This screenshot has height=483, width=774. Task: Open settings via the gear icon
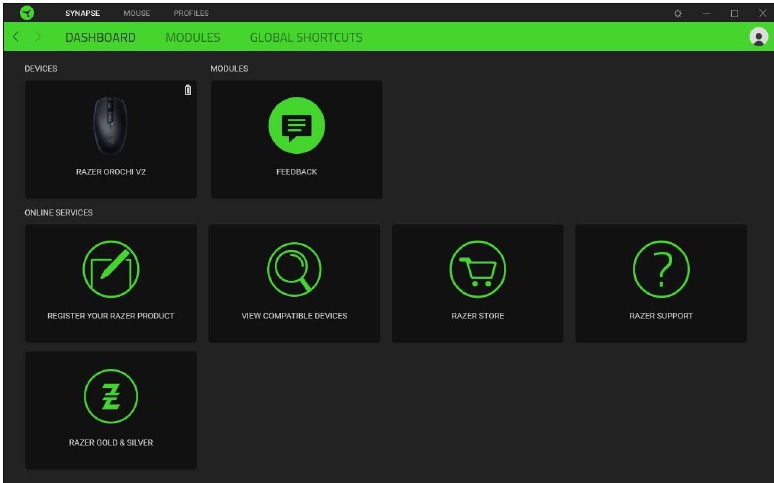pyautogui.click(x=678, y=13)
